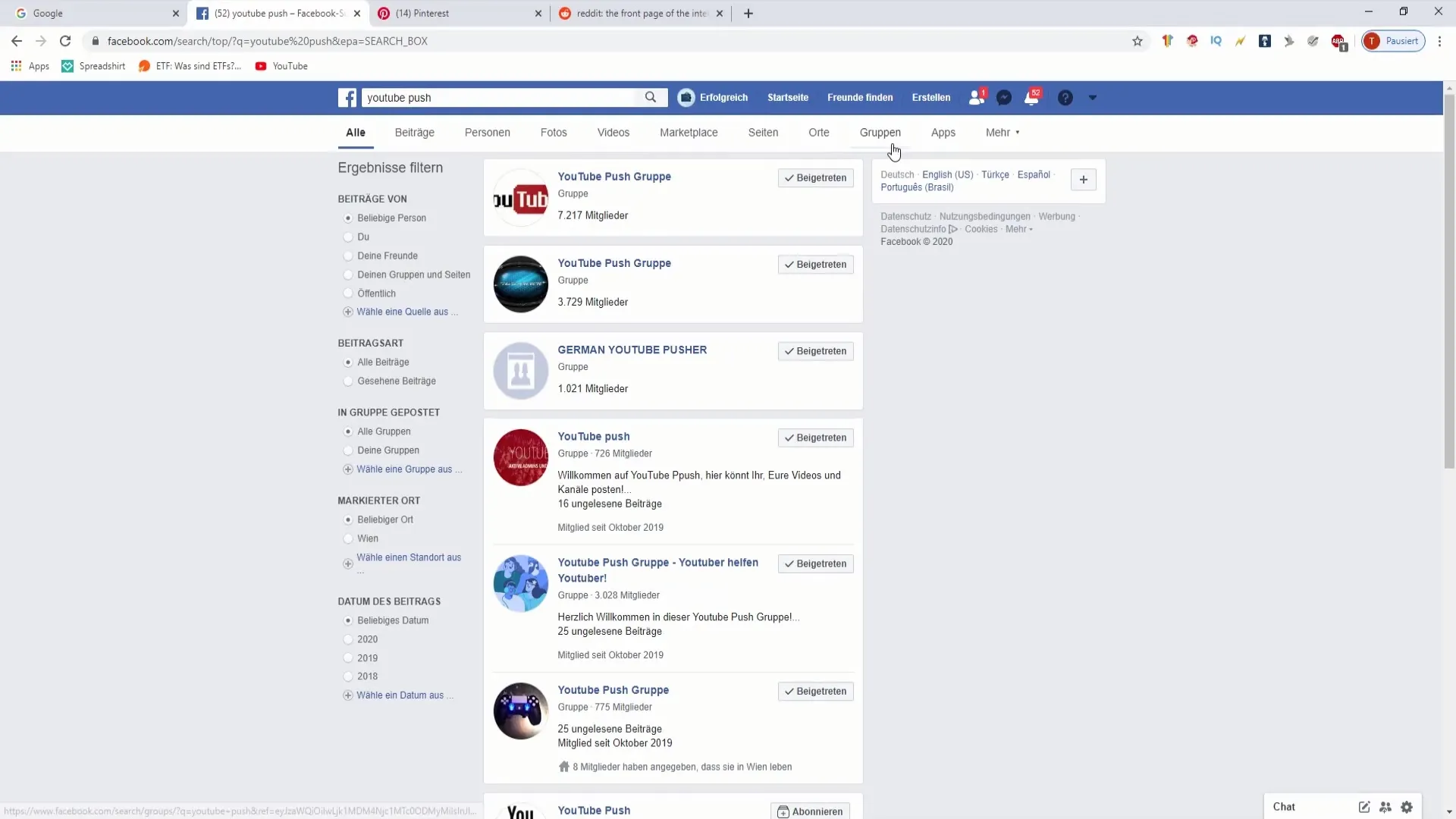Open the help question mark icon
This screenshot has width=1456, height=819.
point(1065,98)
